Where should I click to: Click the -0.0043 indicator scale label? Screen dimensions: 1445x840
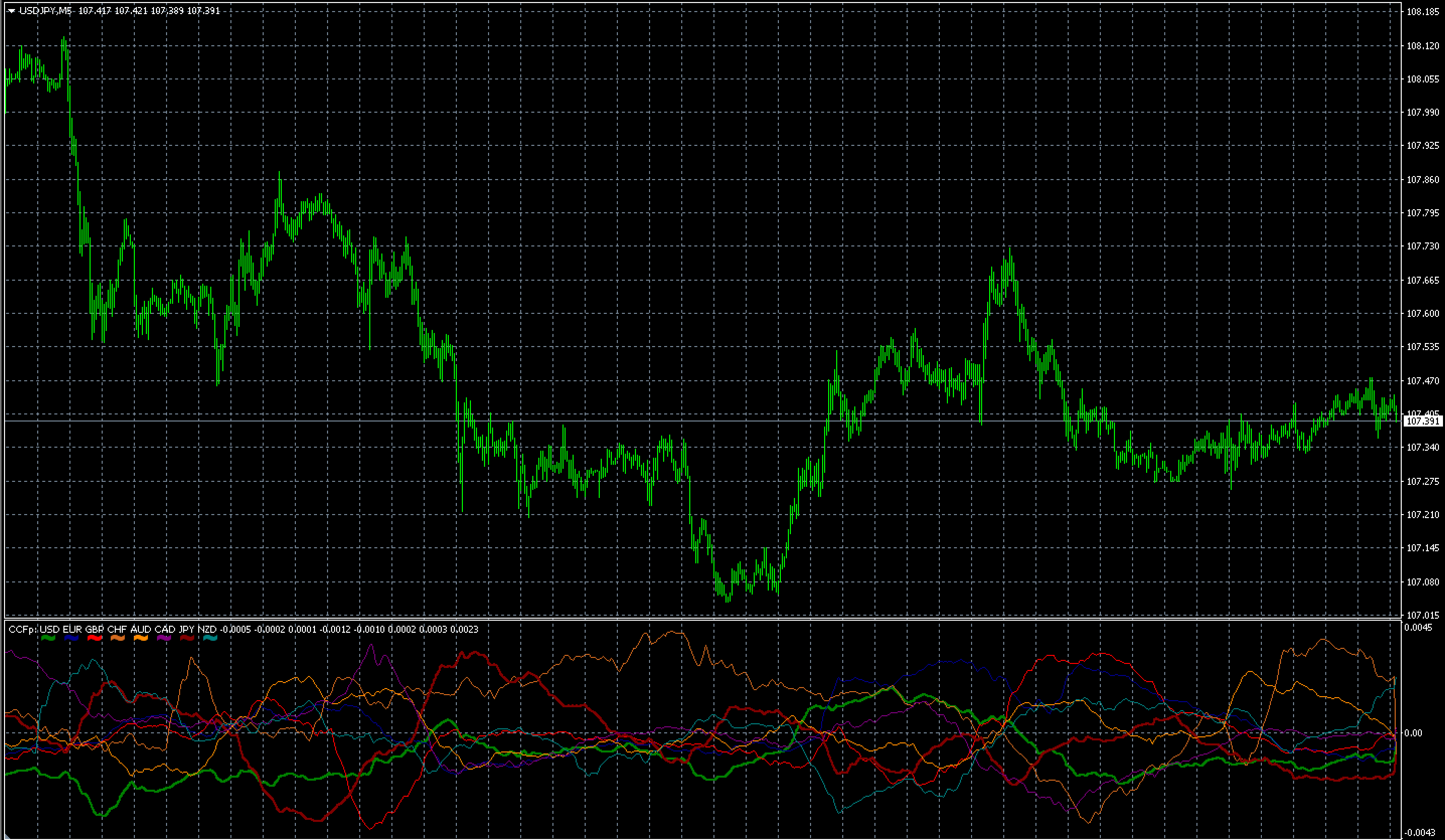[x=1419, y=832]
